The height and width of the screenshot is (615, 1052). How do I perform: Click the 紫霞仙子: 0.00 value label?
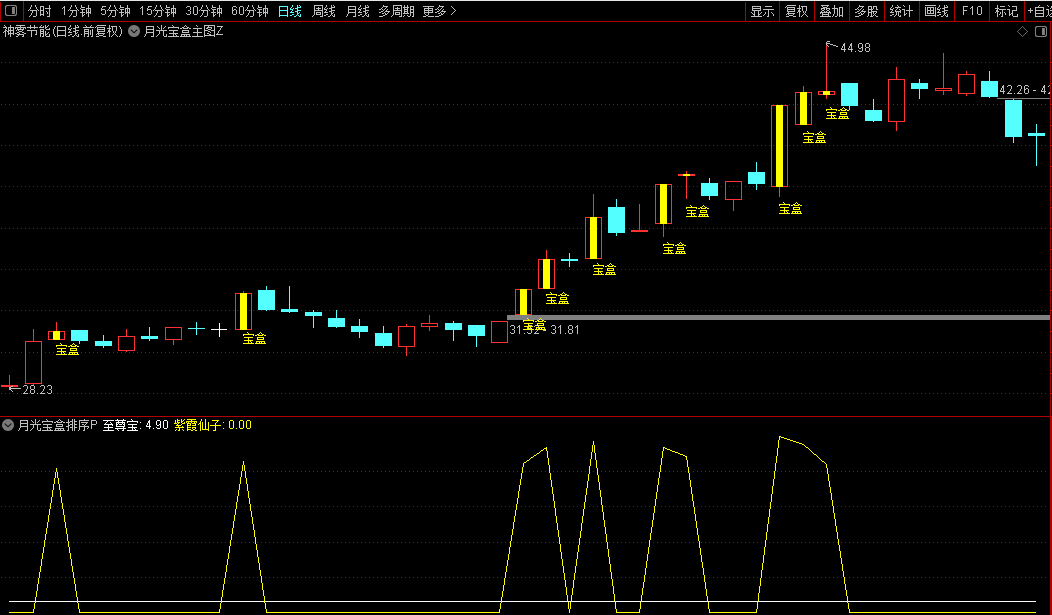tap(213, 425)
